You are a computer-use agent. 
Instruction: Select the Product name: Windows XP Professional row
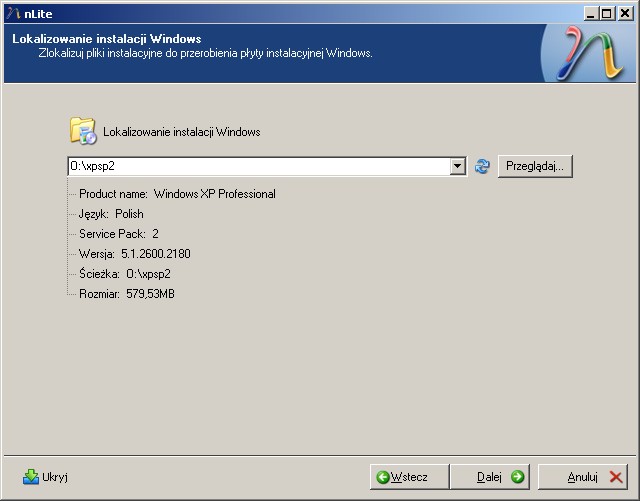coord(177,194)
